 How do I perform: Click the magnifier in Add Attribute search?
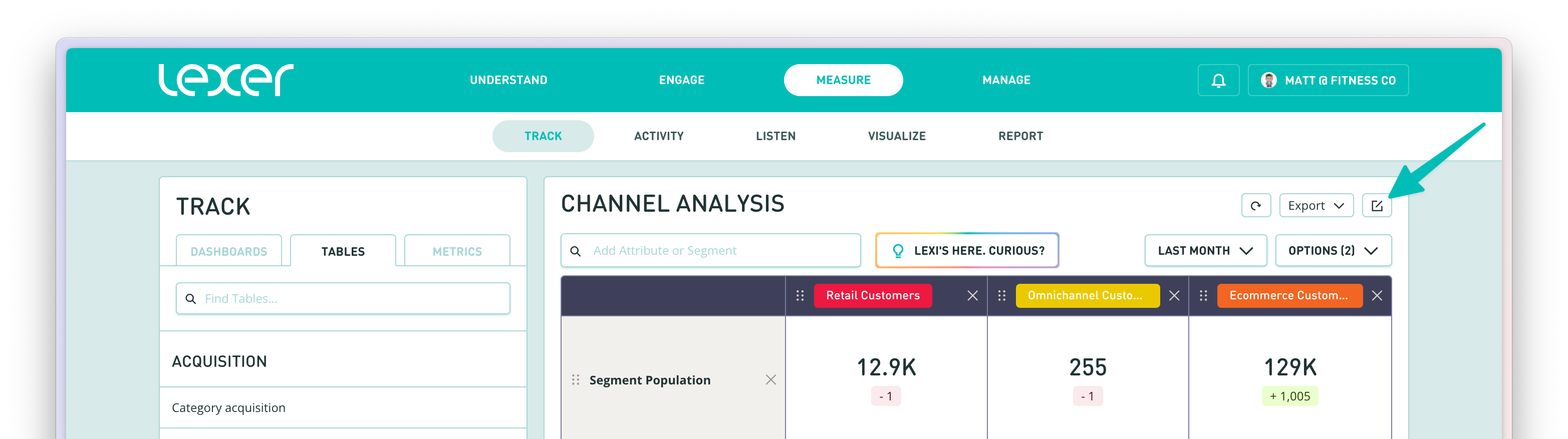coord(575,250)
